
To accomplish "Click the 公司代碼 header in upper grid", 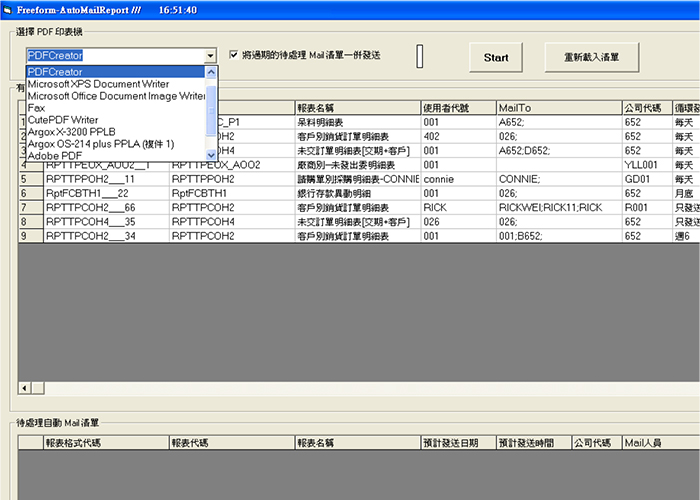I will (647, 108).
